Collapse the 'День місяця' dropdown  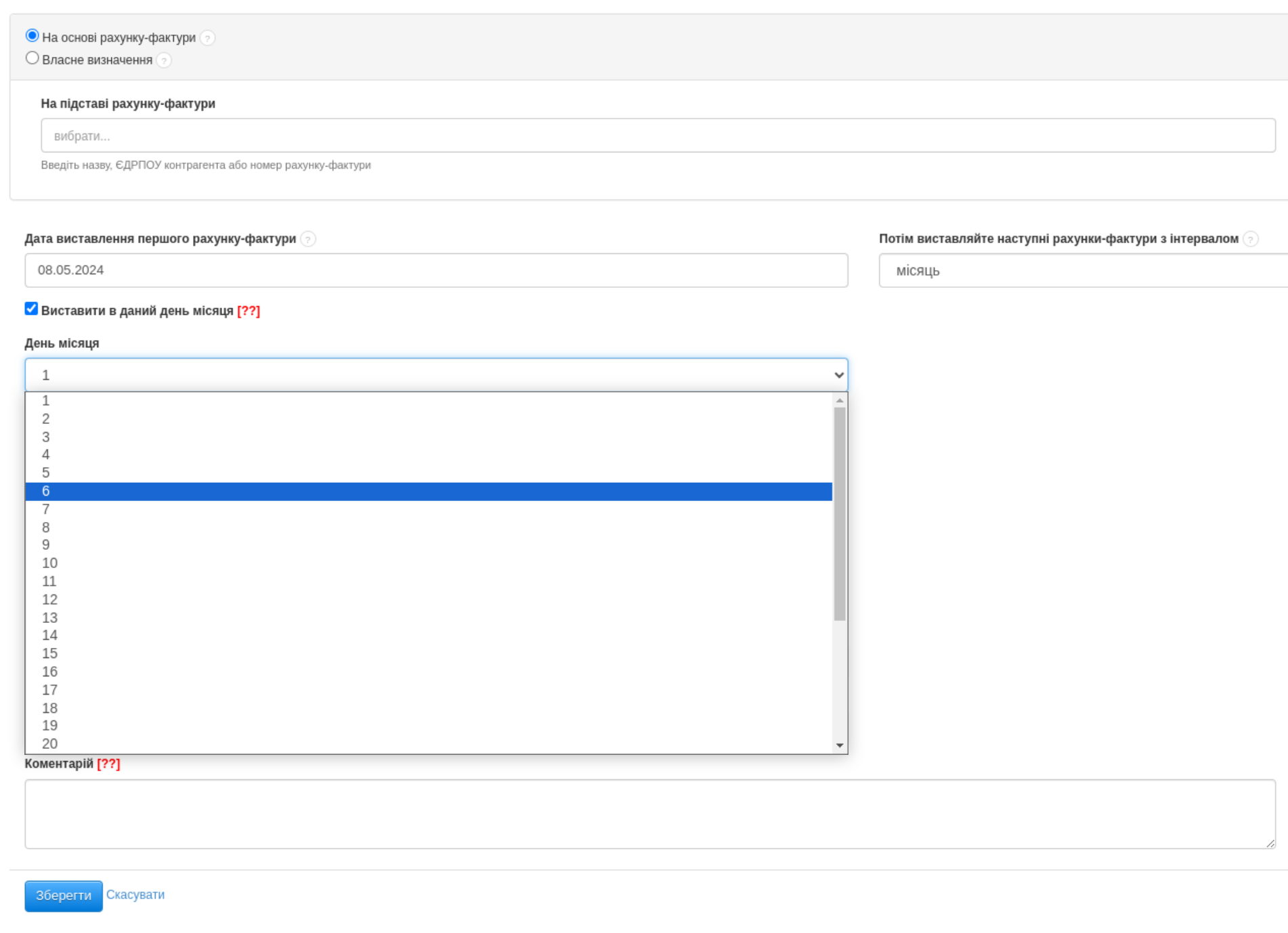(435, 375)
